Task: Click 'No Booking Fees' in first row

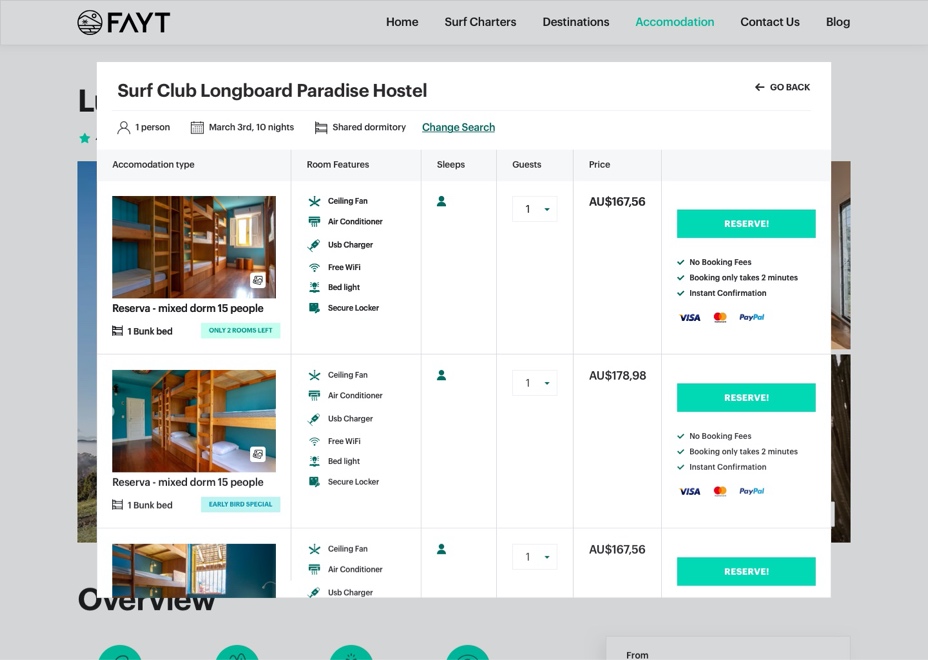Action: (x=720, y=262)
